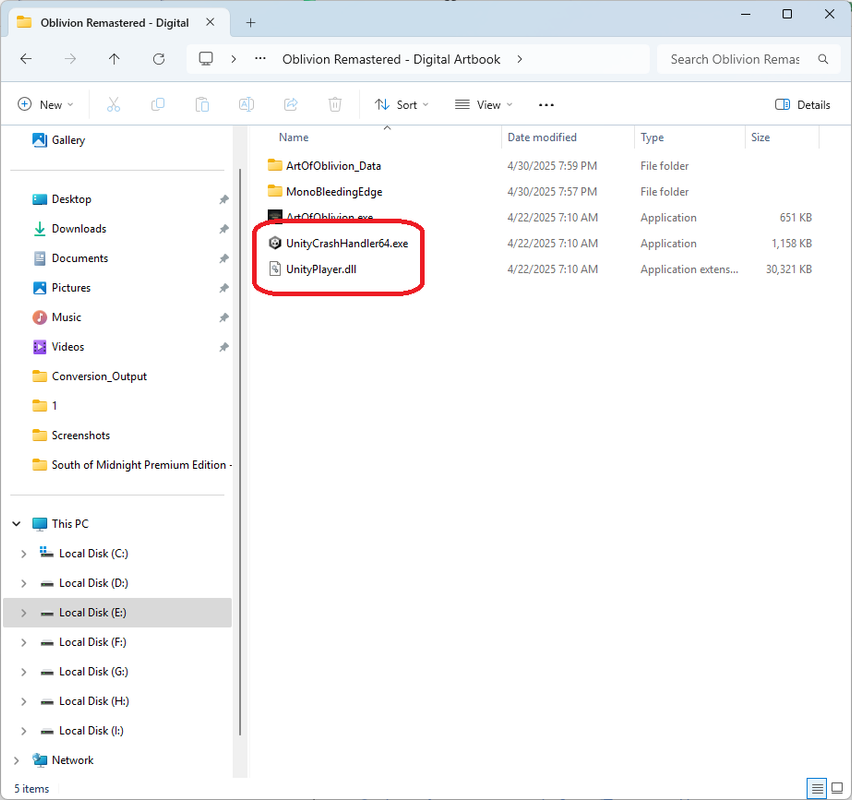Image resolution: width=852 pixels, height=800 pixels.
Task: Click the Delete trash icon
Action: pos(335,104)
